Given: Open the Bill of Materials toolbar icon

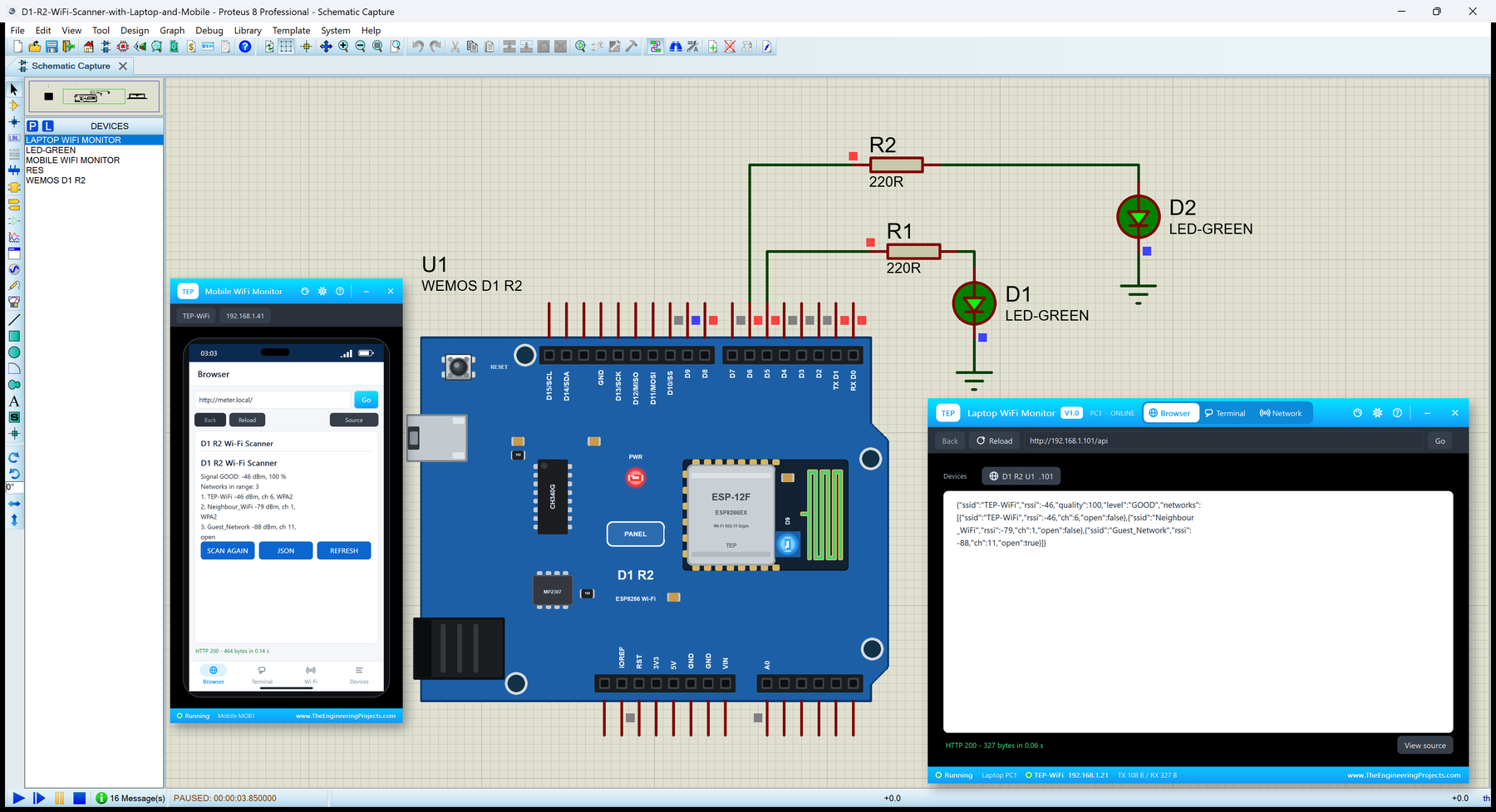Looking at the screenshot, I should 191,47.
